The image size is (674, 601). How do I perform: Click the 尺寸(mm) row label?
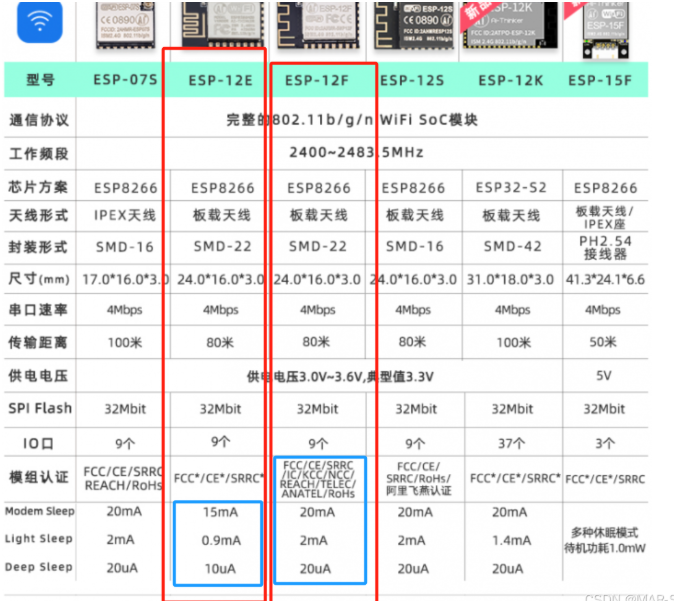click(39, 279)
